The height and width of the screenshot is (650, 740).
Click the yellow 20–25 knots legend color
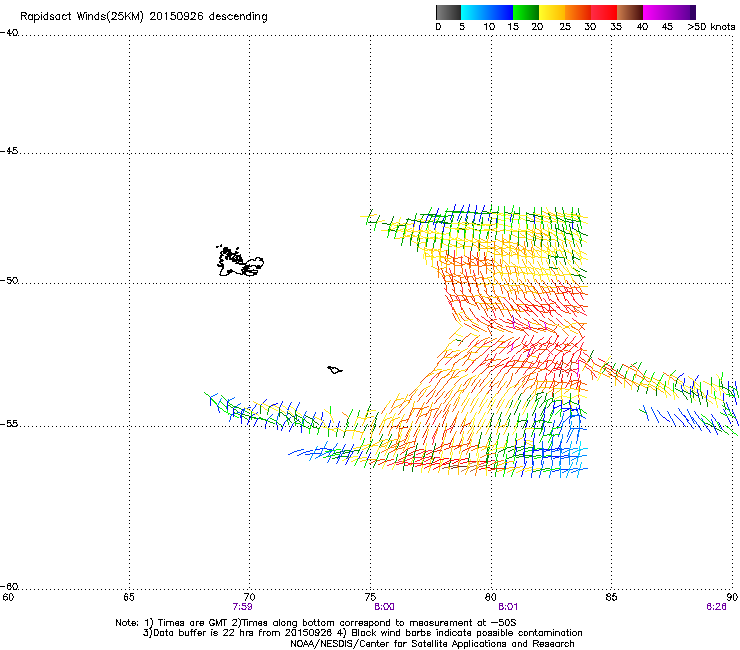tap(552, 12)
